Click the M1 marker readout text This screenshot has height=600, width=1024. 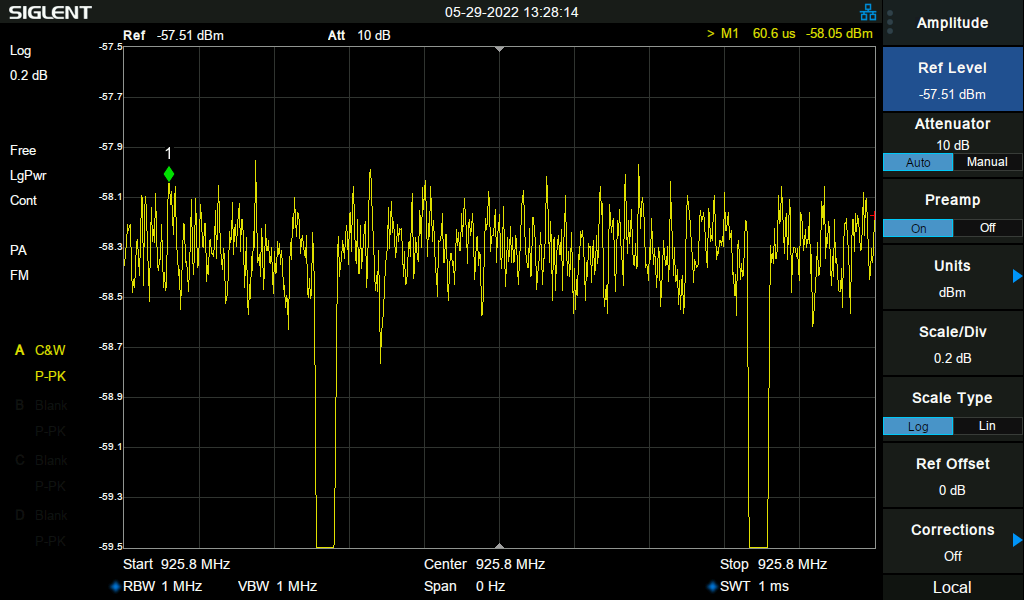[x=790, y=33]
